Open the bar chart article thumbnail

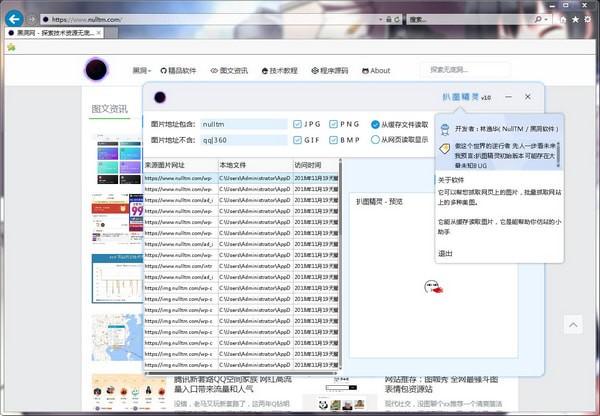pyautogui.click(x=117, y=278)
